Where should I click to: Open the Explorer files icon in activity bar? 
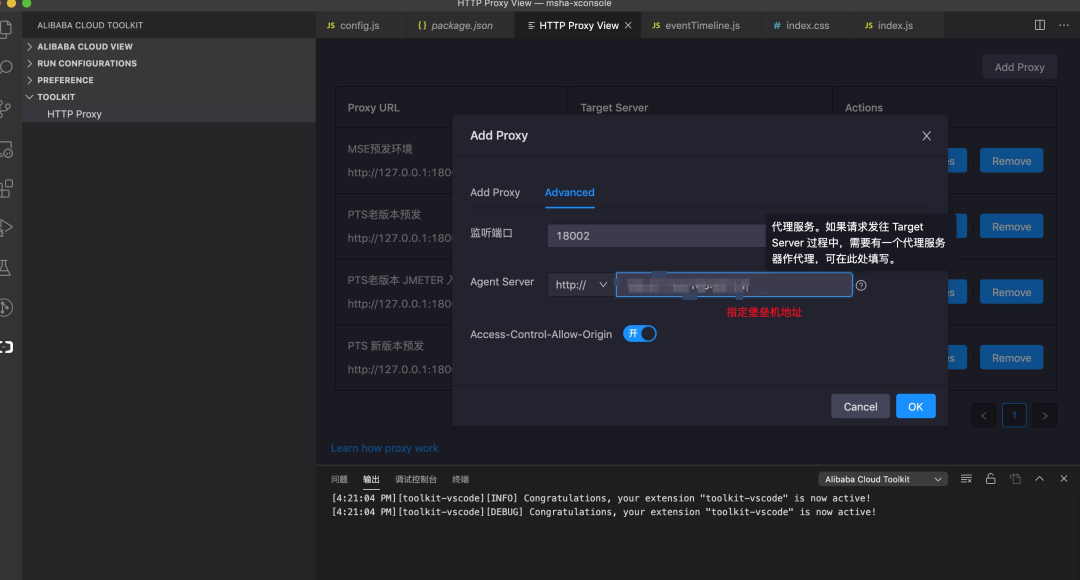coord(6,29)
